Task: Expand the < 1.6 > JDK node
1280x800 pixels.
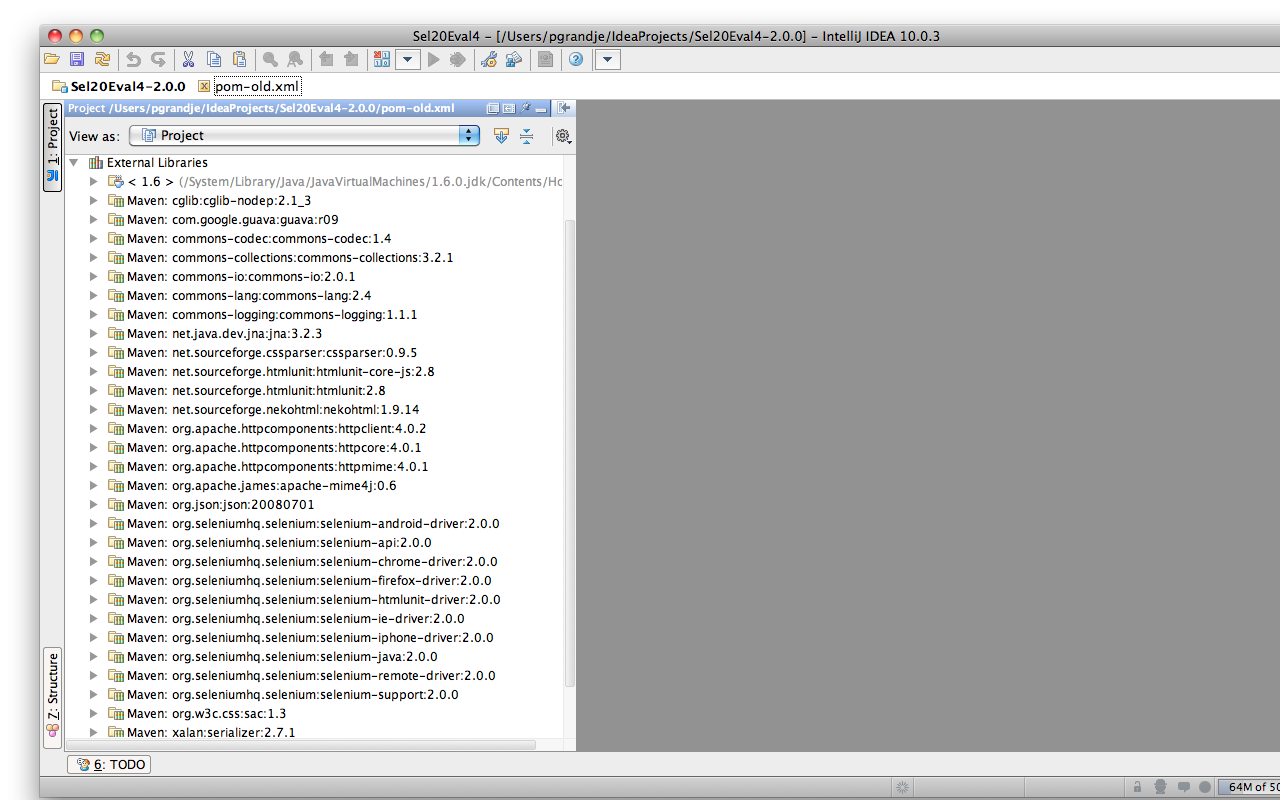Action: click(x=94, y=181)
